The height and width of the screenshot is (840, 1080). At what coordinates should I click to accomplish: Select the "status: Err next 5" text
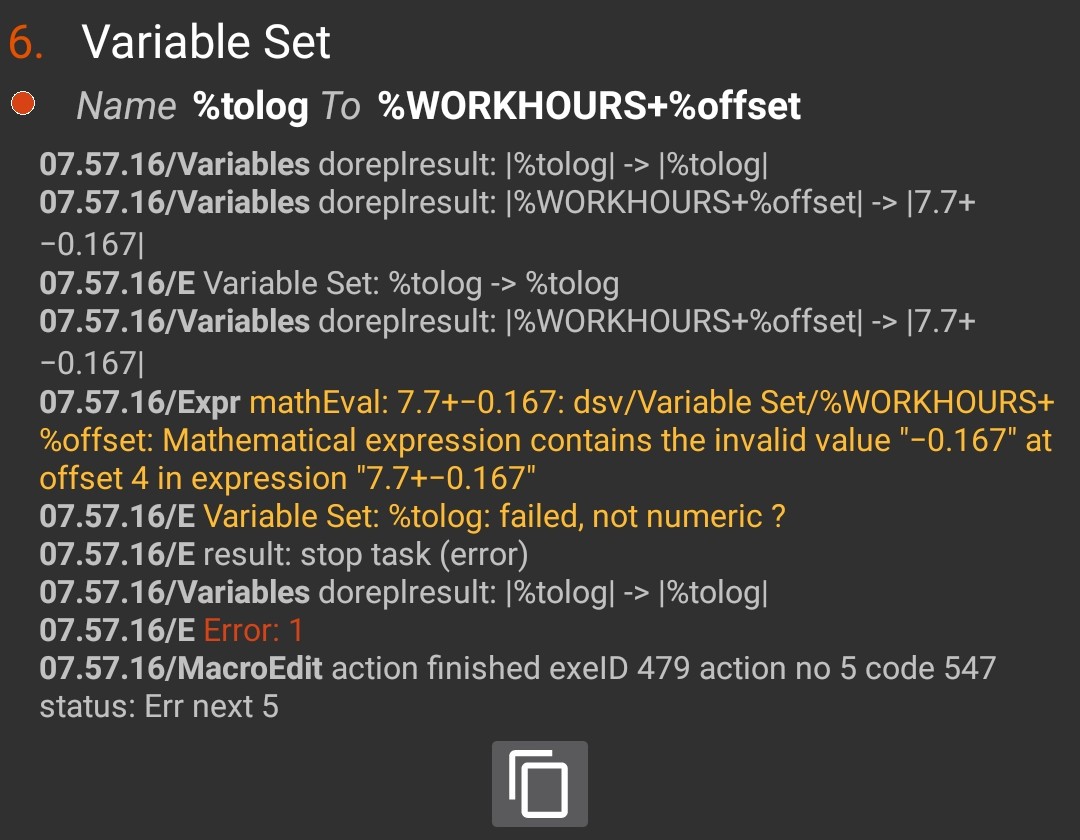(158, 706)
